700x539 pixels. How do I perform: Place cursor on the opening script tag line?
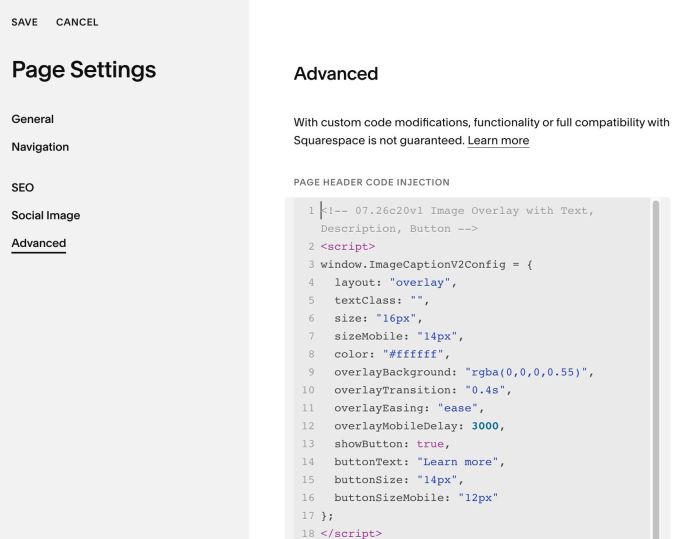[348, 247]
